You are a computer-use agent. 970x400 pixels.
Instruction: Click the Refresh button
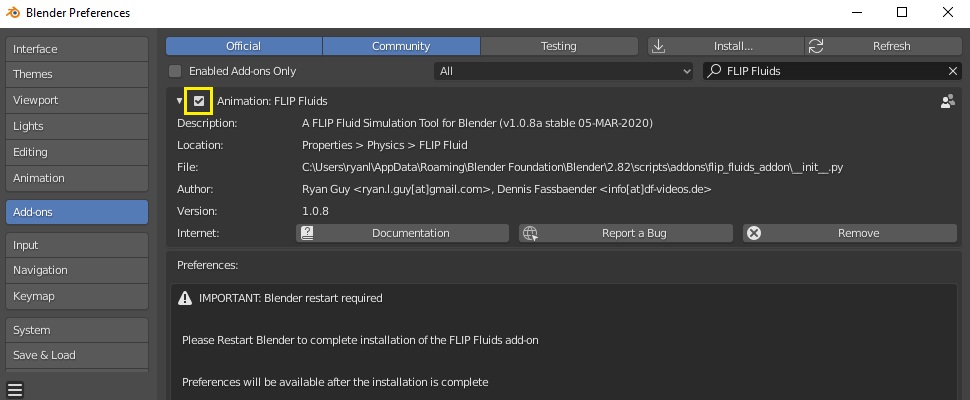(x=883, y=46)
